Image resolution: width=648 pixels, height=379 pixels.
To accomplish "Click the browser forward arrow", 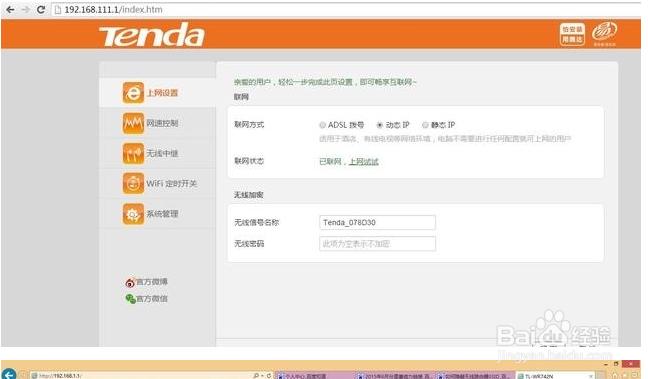I will pos(25,9).
